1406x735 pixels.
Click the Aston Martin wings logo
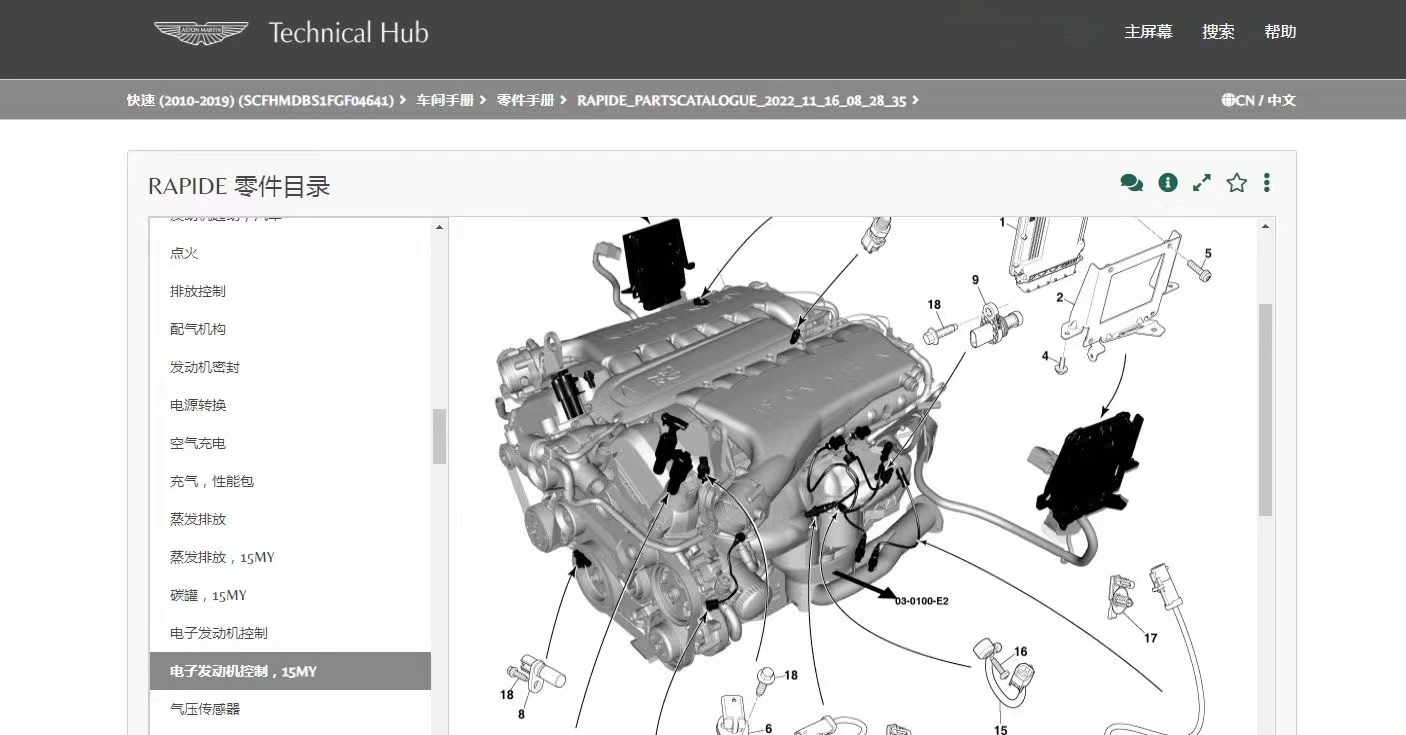pos(201,33)
